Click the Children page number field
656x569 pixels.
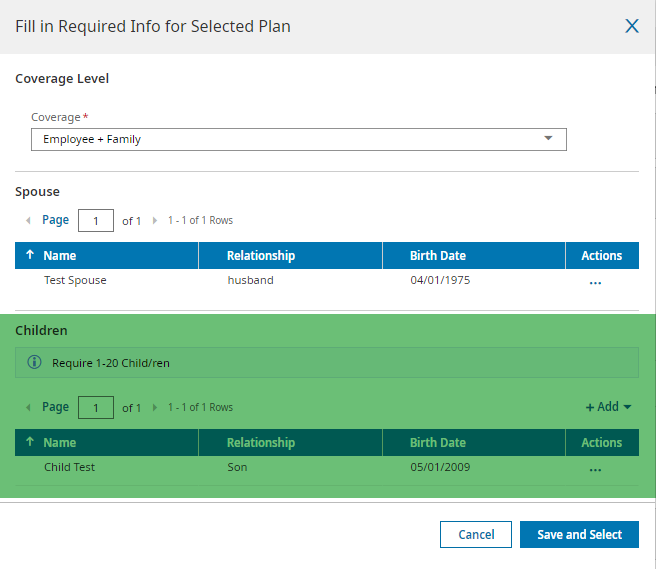coord(96,407)
